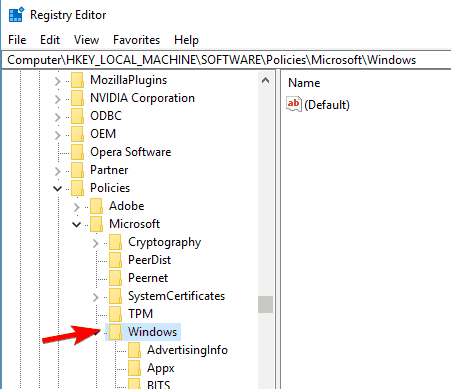Click the Microsoft folder icon
Viewport: 451px width, 389px height.
coord(96,225)
